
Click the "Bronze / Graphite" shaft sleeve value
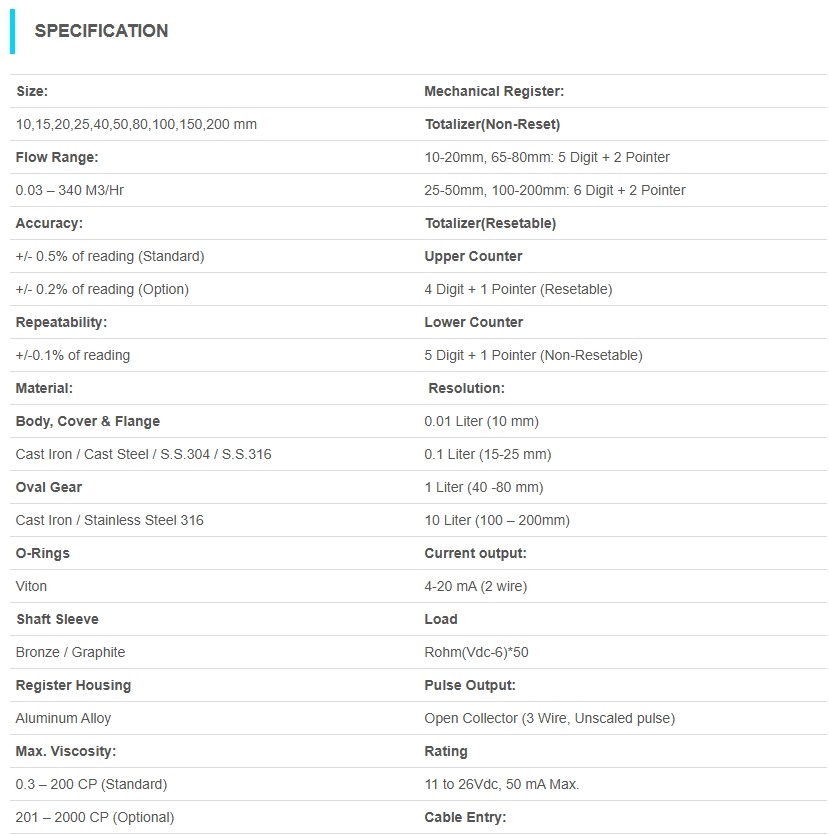pos(70,652)
